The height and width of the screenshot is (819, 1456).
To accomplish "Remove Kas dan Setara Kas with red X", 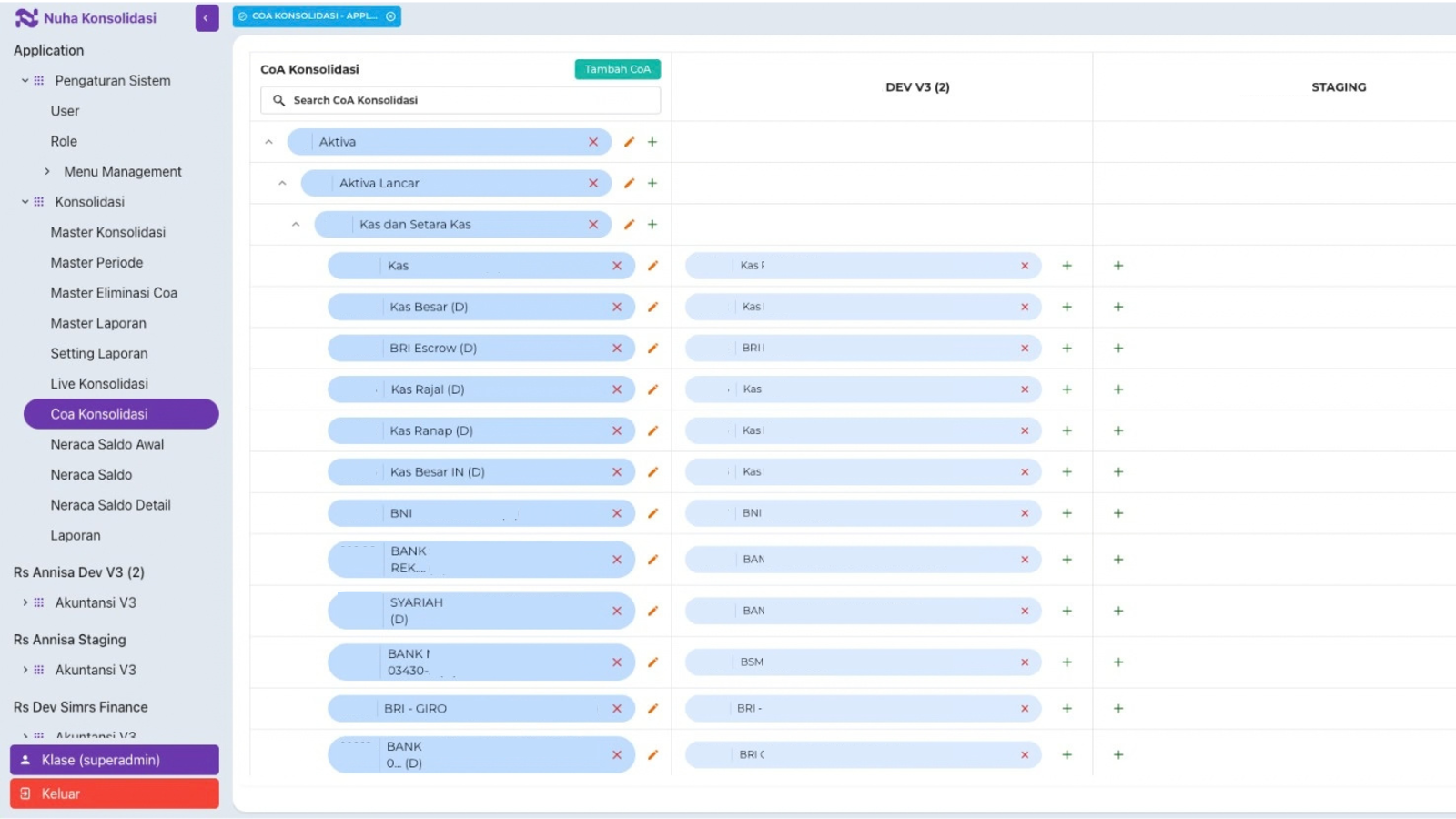I will [593, 225].
